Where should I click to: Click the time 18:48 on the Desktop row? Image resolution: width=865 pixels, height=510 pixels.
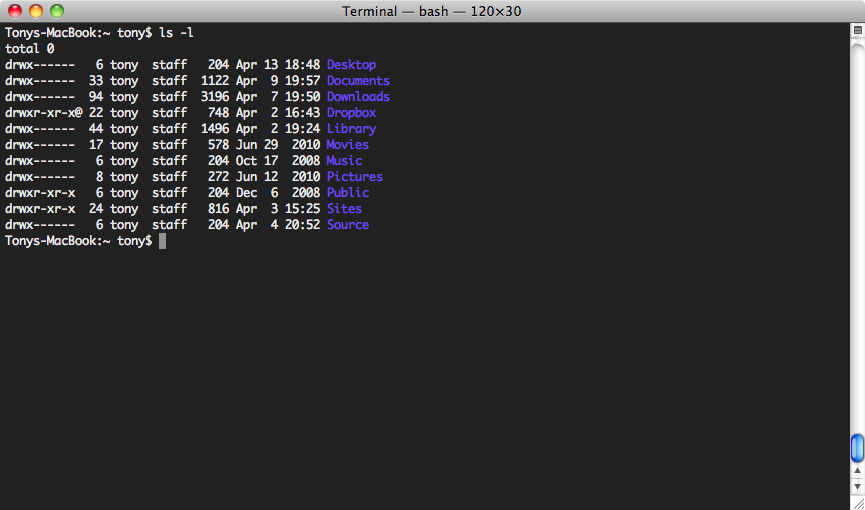click(x=302, y=65)
